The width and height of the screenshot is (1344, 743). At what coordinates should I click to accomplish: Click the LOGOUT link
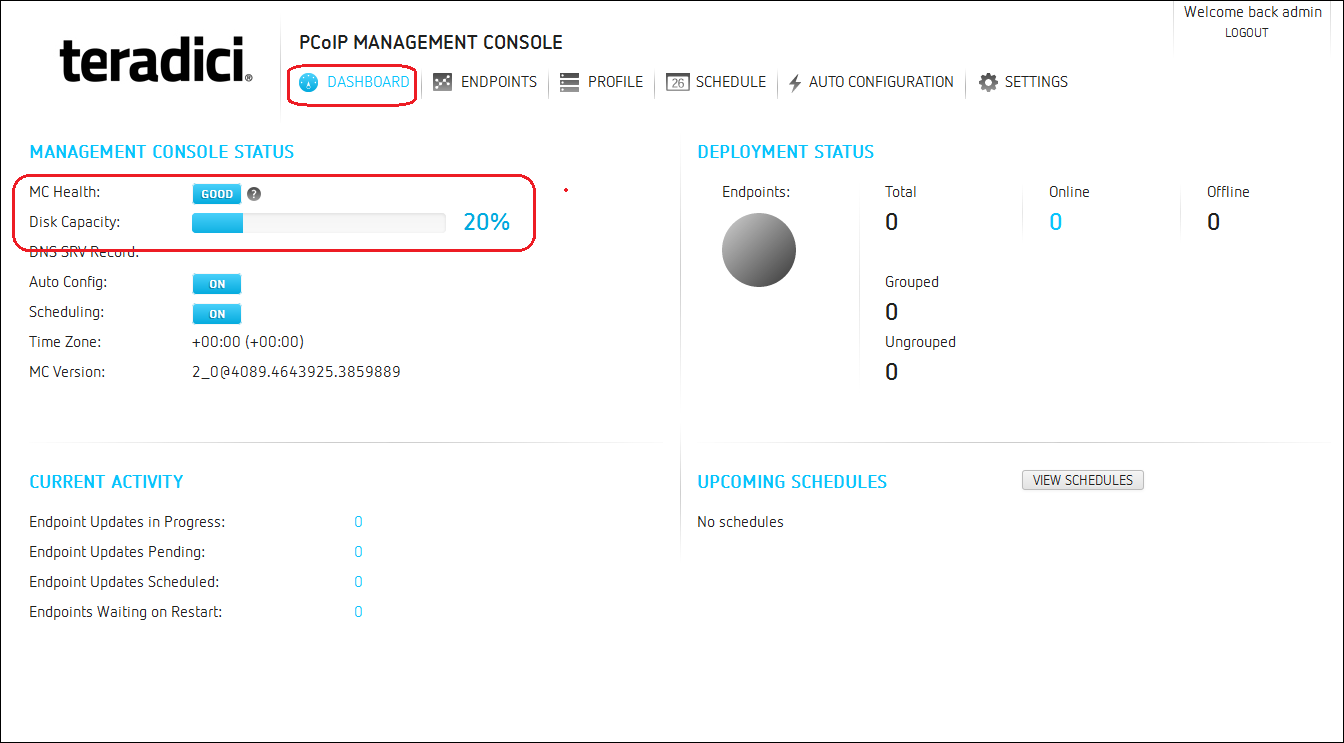coord(1246,33)
